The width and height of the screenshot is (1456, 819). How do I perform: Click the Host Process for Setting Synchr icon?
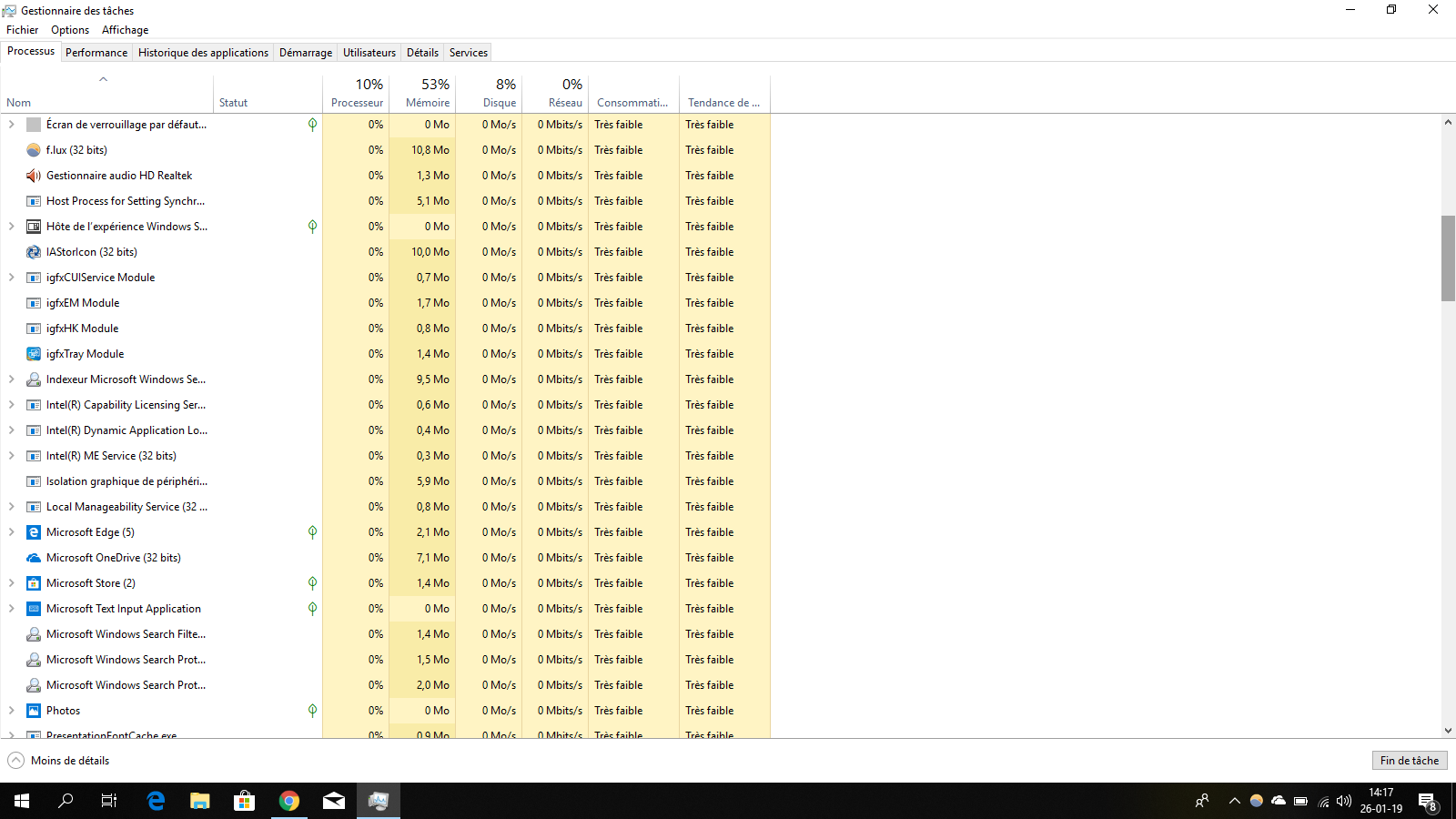click(34, 201)
